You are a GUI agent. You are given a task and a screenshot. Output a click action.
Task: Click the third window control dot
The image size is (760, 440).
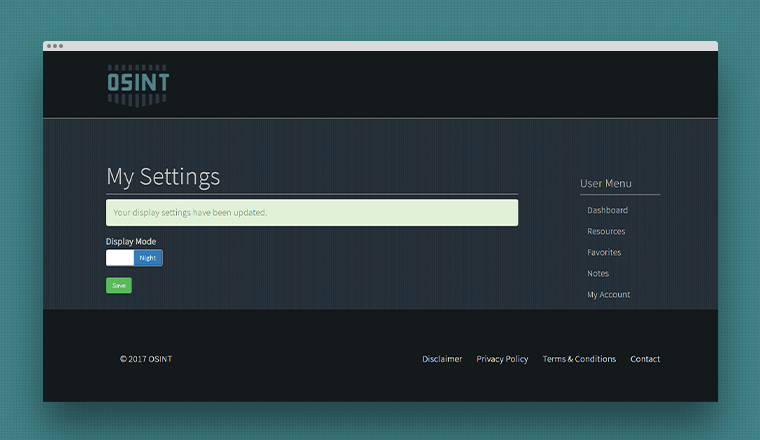(61, 46)
